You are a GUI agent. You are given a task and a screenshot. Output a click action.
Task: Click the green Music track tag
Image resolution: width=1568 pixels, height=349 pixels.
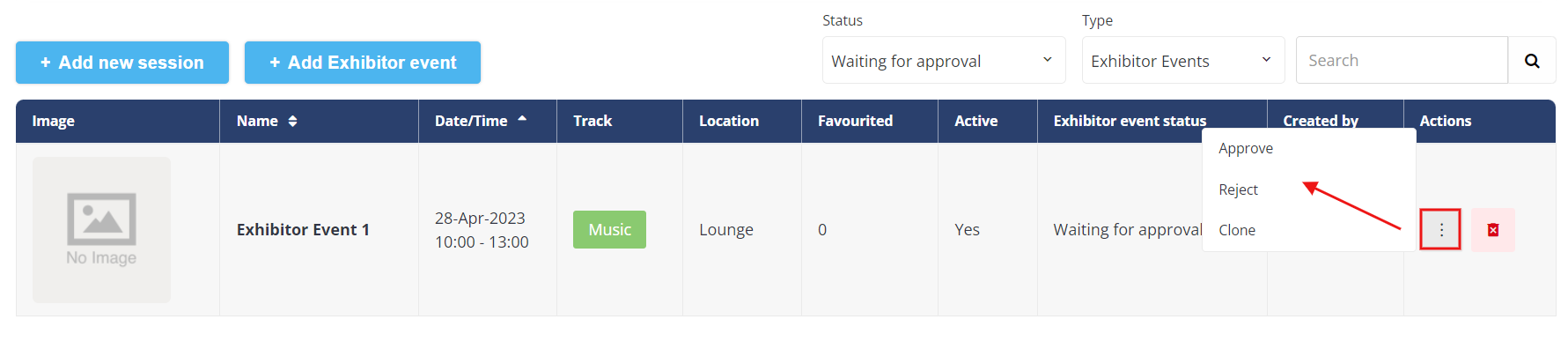pyautogui.click(x=609, y=229)
